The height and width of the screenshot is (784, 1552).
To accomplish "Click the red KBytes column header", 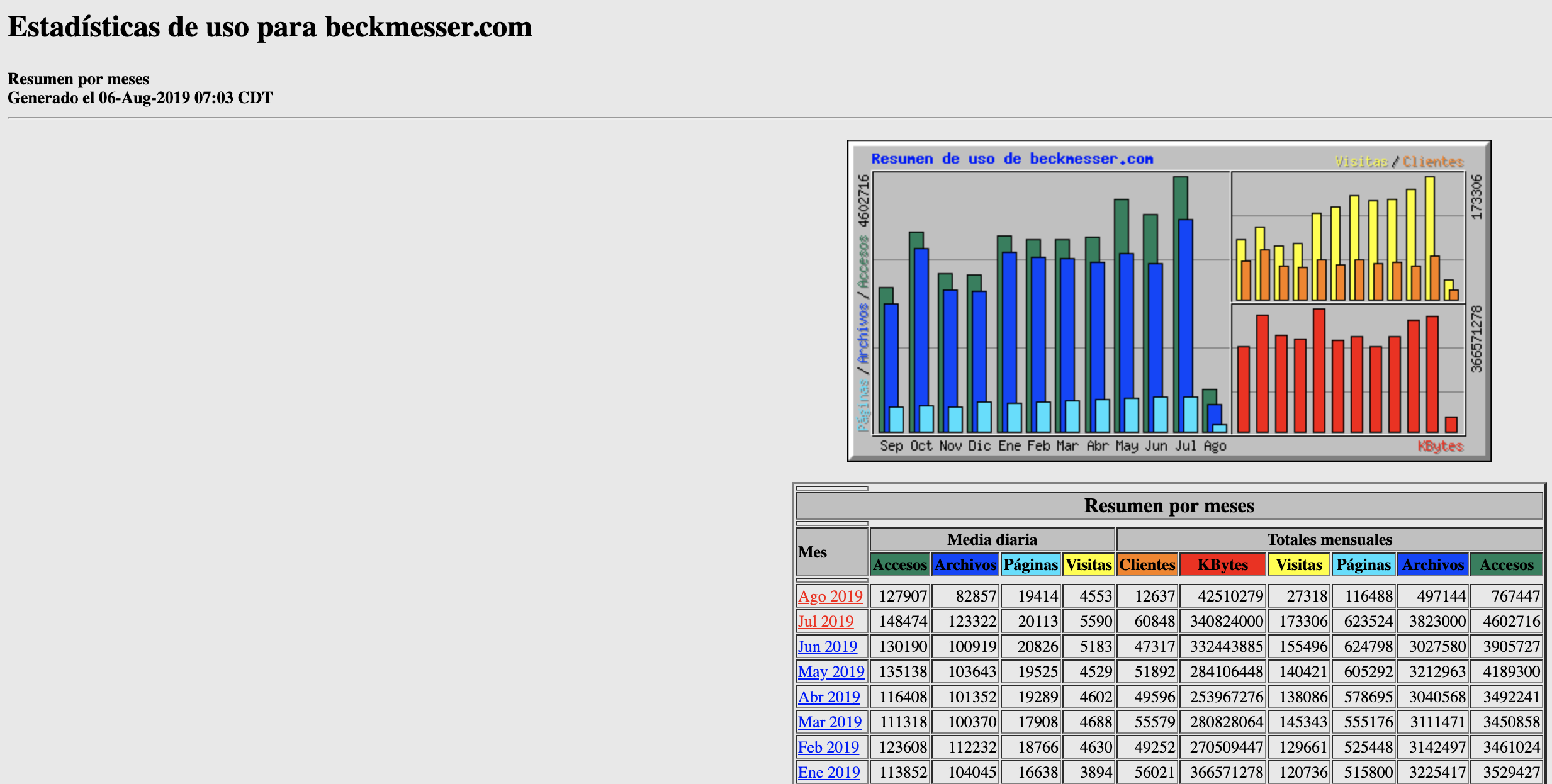I will pyautogui.click(x=1222, y=564).
